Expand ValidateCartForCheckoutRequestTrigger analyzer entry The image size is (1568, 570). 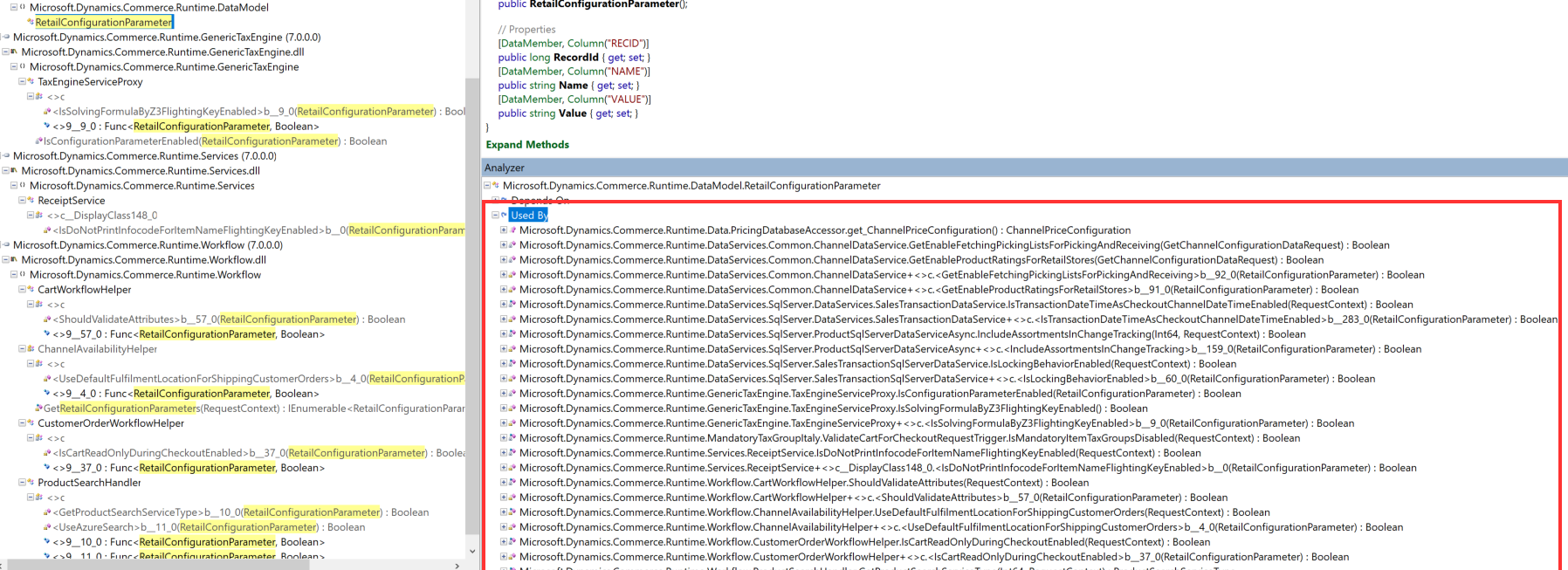coord(504,437)
